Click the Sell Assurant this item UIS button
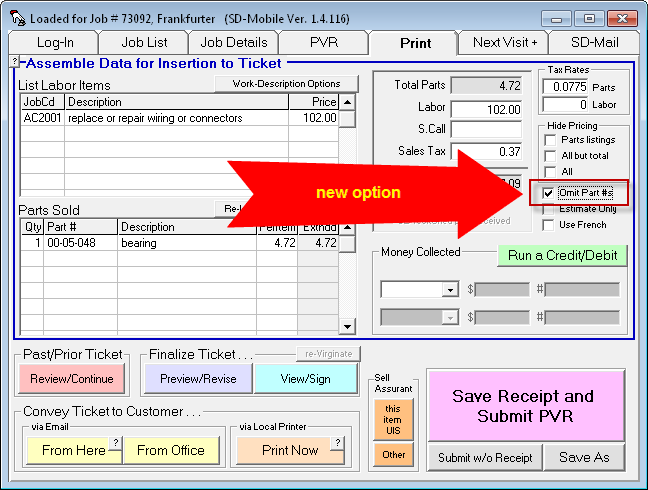The width and height of the screenshot is (648, 490). click(x=393, y=419)
